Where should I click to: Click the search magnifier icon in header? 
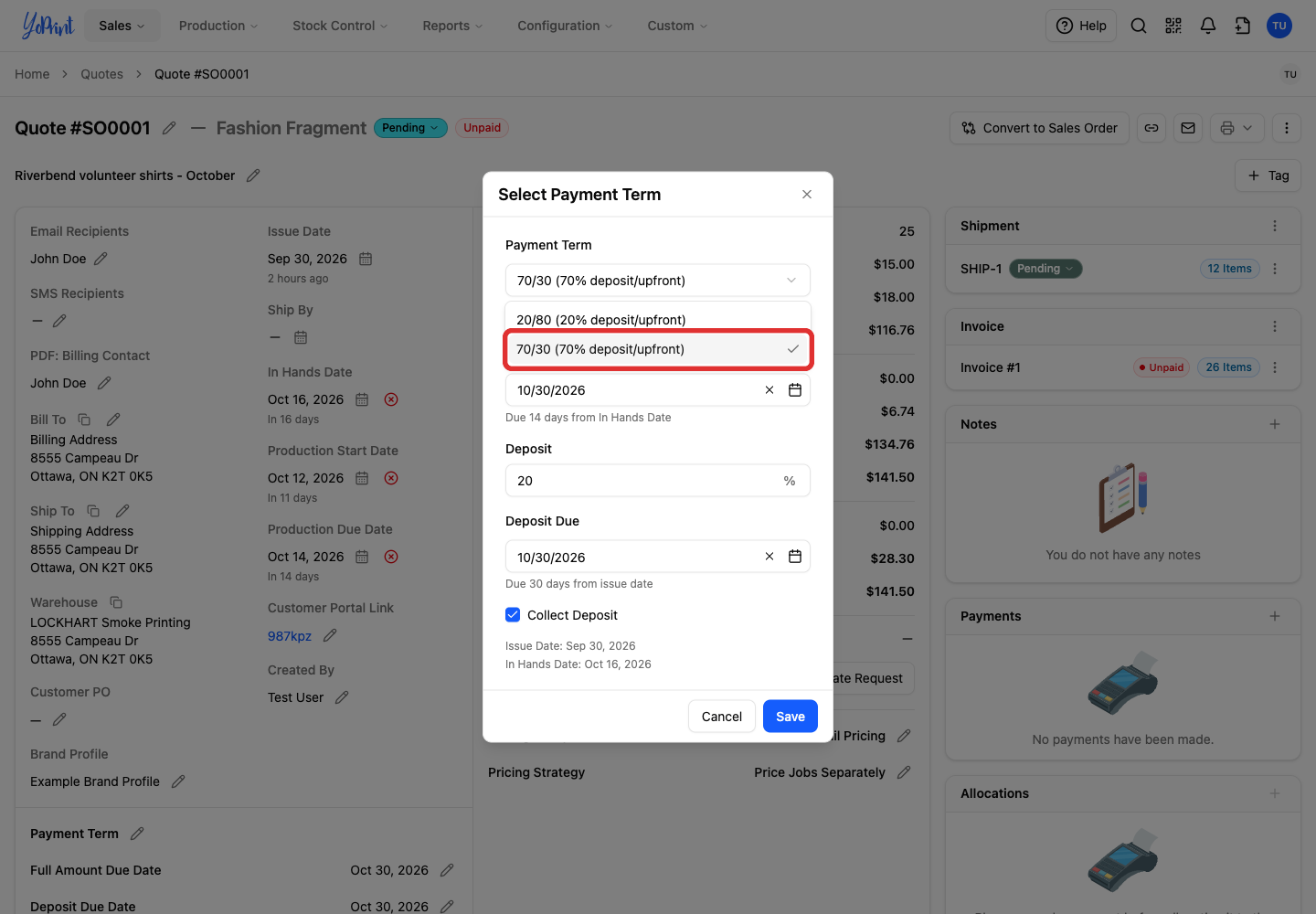coord(1139,26)
